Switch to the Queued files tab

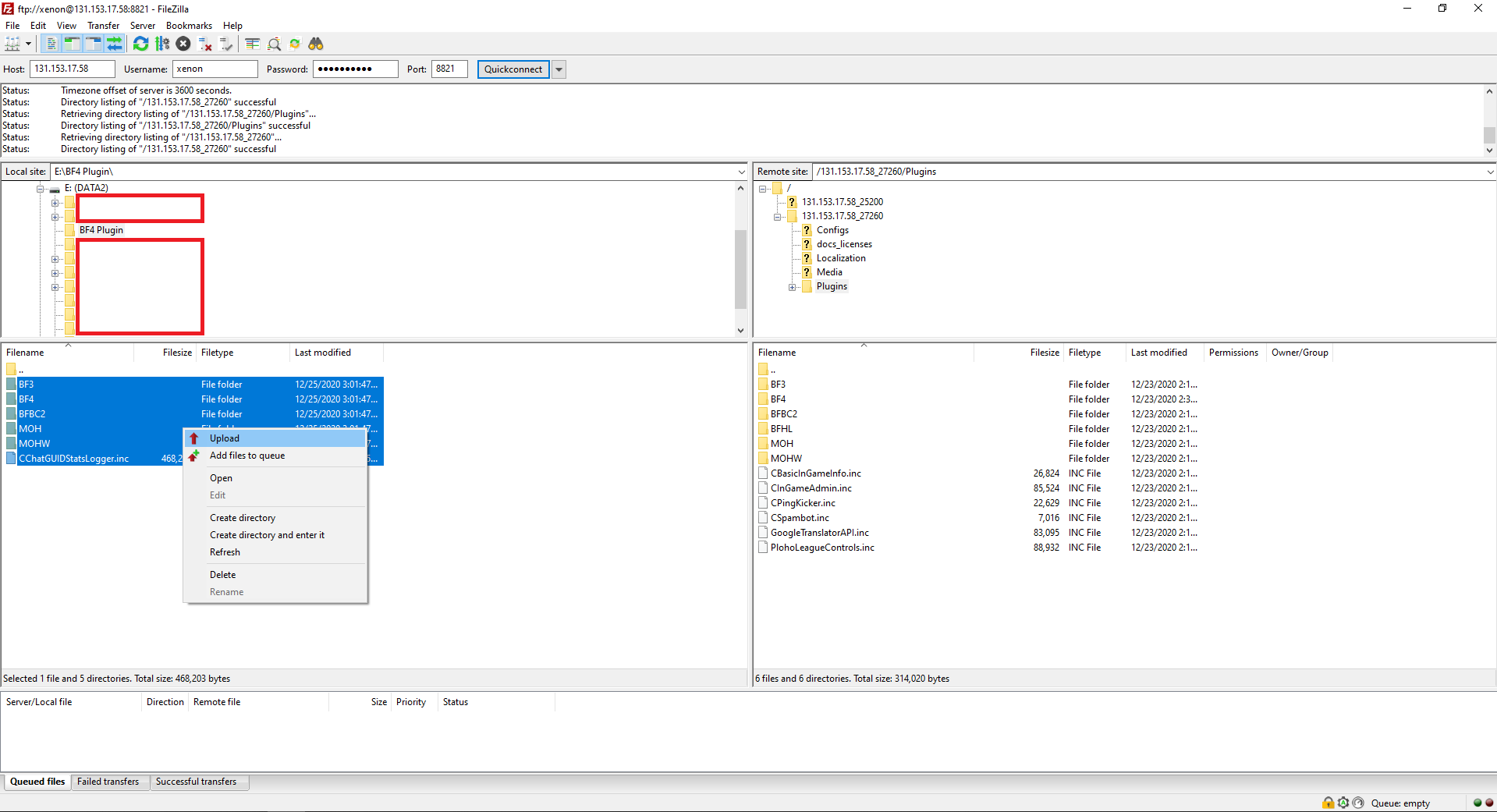tap(37, 782)
